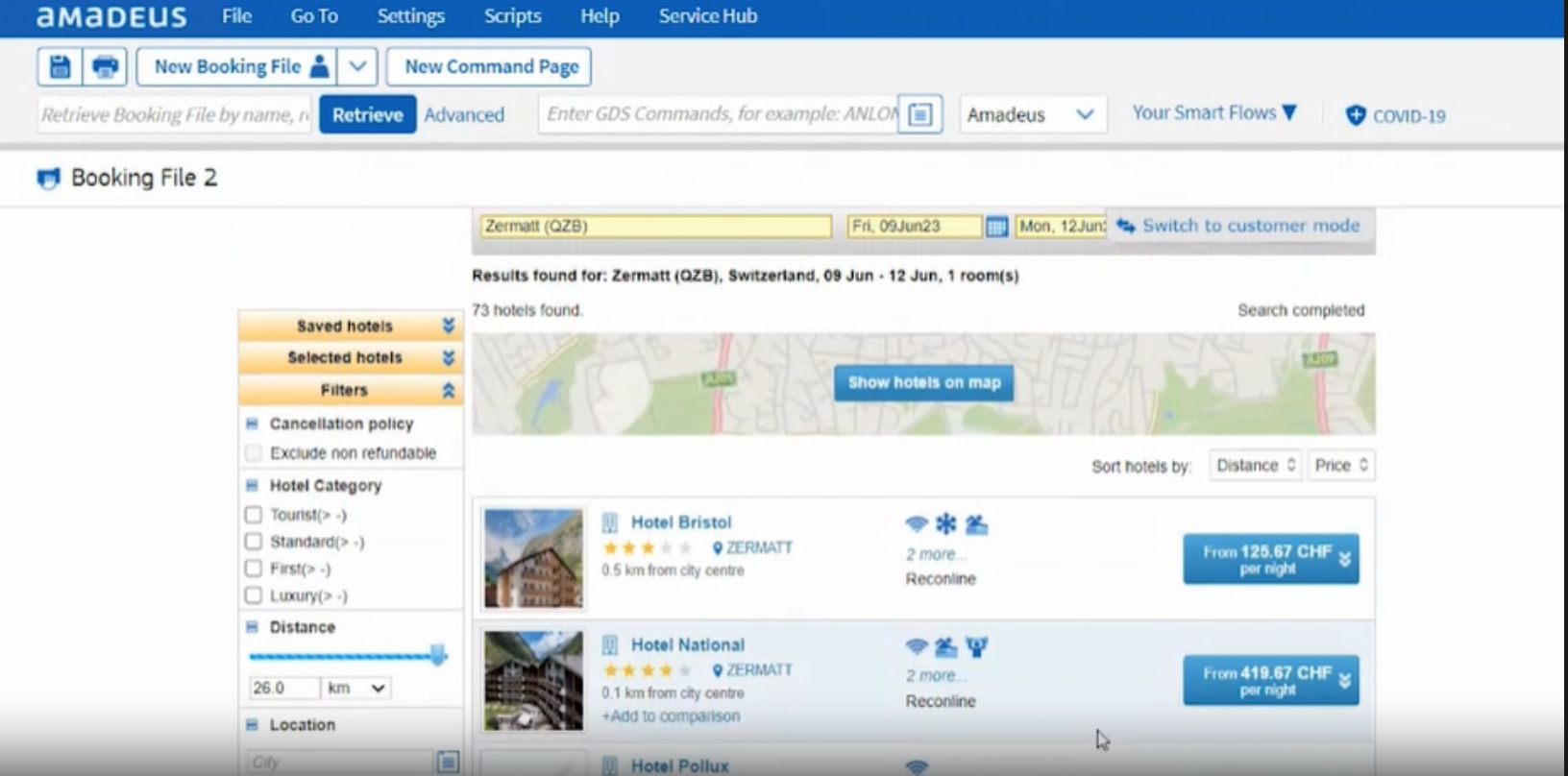Change the km distance unit dropdown
The width and height of the screenshot is (1568, 776).
coord(356,688)
